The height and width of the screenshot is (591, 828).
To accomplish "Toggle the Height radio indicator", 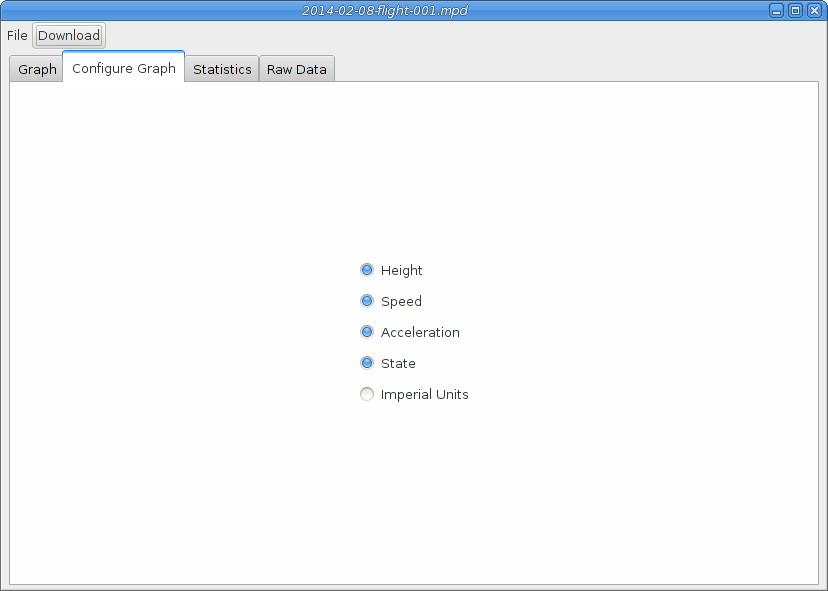I will click(367, 270).
